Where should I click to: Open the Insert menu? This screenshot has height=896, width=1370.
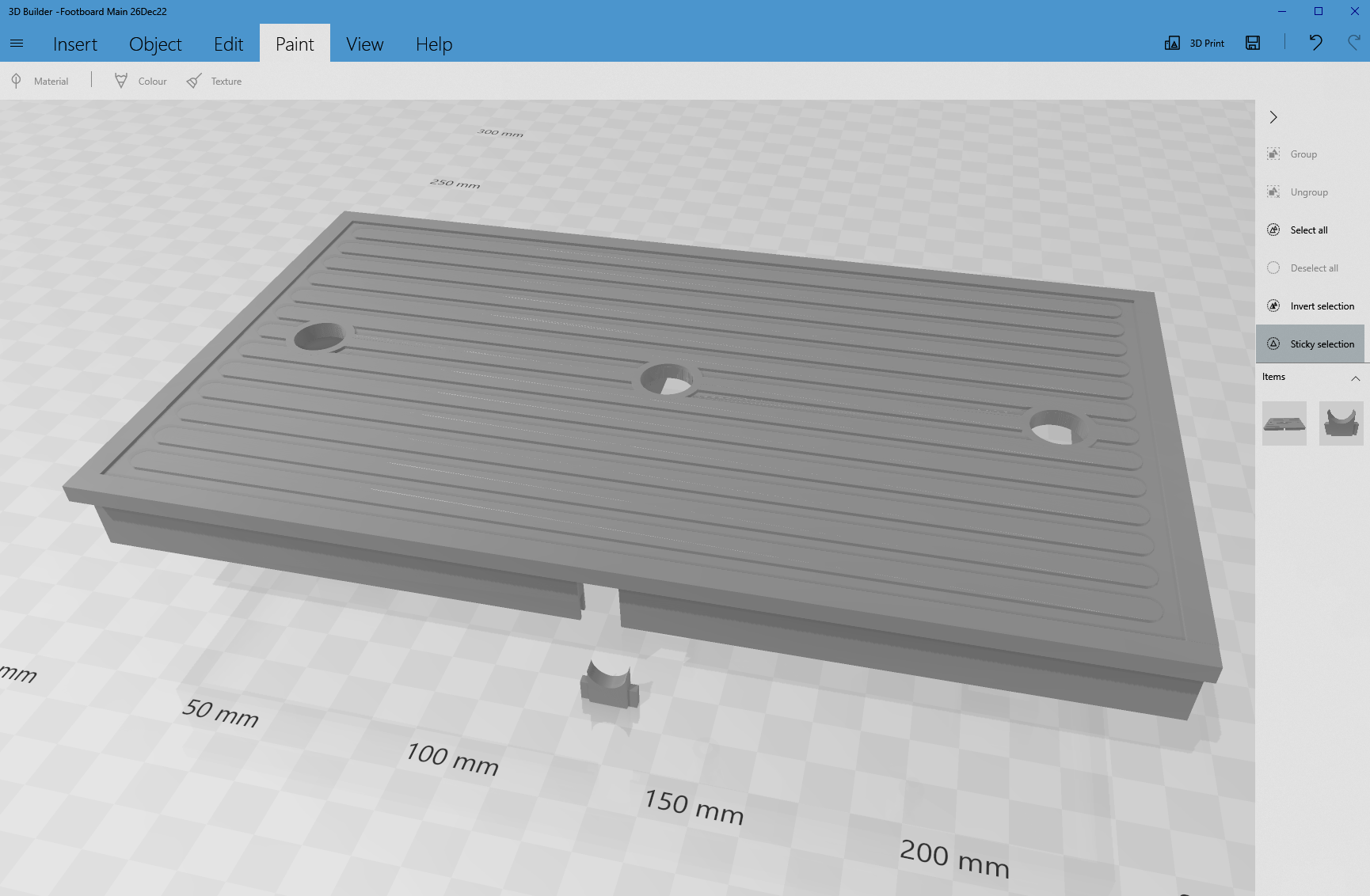pyautogui.click(x=74, y=44)
